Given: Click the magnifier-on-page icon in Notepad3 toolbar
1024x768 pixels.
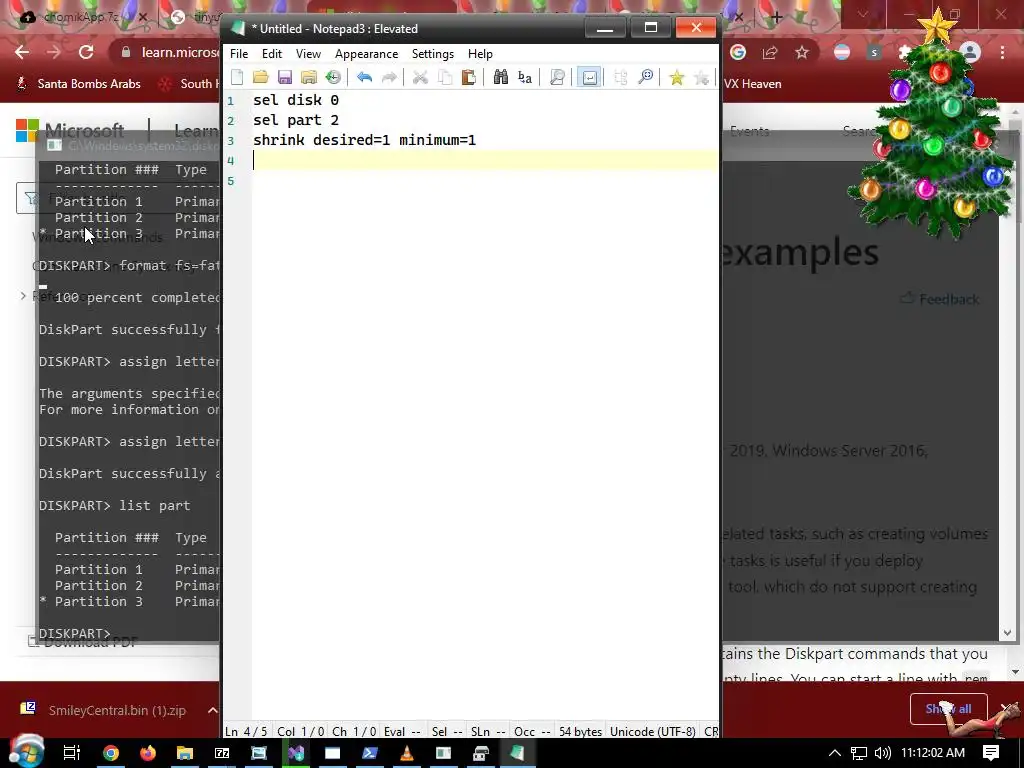Looking at the screenshot, I should (x=557, y=78).
